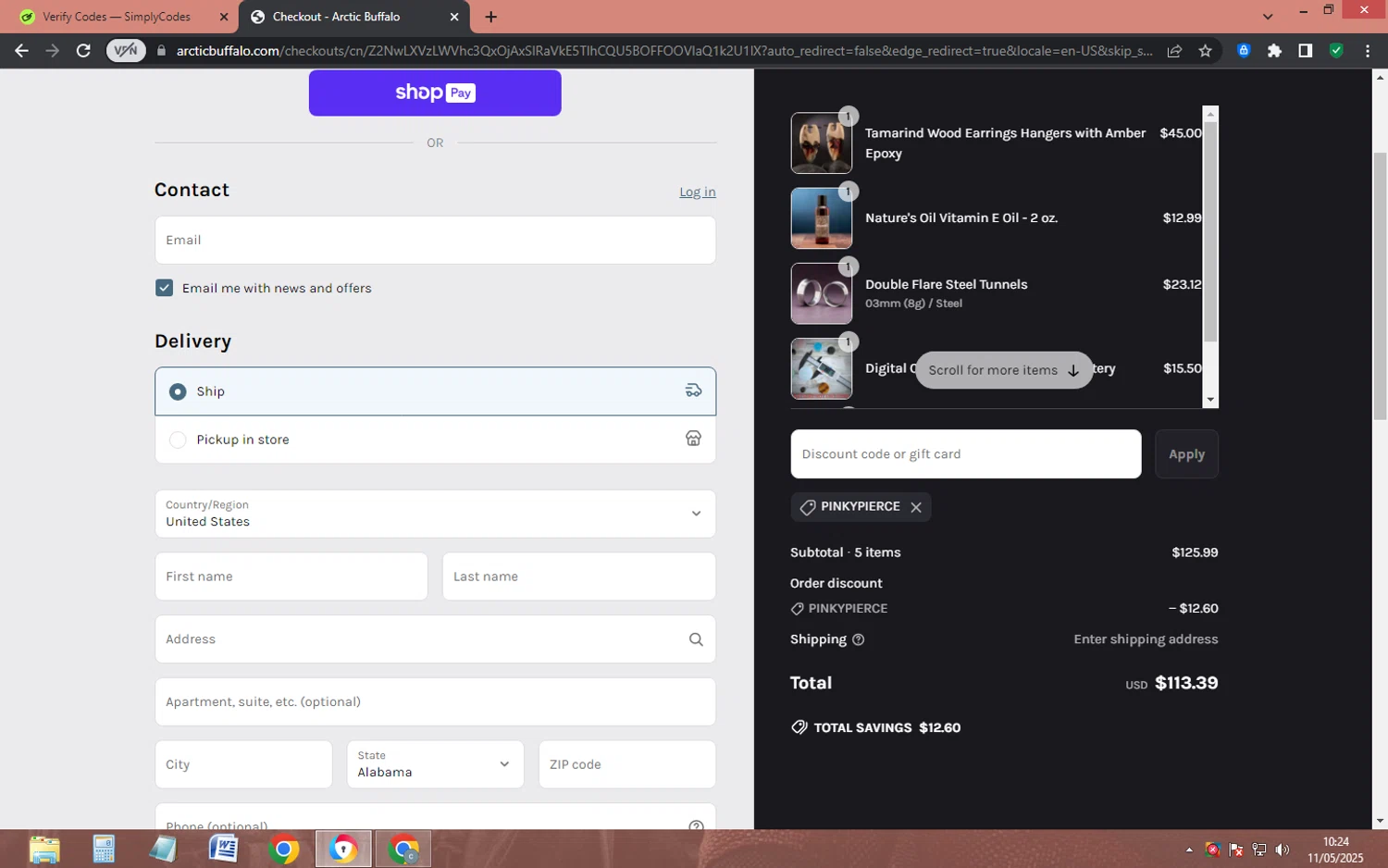Screen dimensions: 1388x868
Task: Apply the discount code
Action: (1186, 454)
